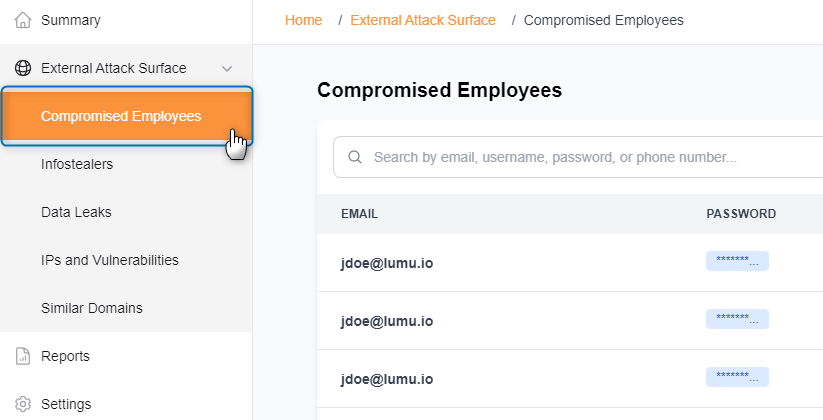The image size is (823, 420).
Task: Click the Summary home icon
Action: [24, 20]
